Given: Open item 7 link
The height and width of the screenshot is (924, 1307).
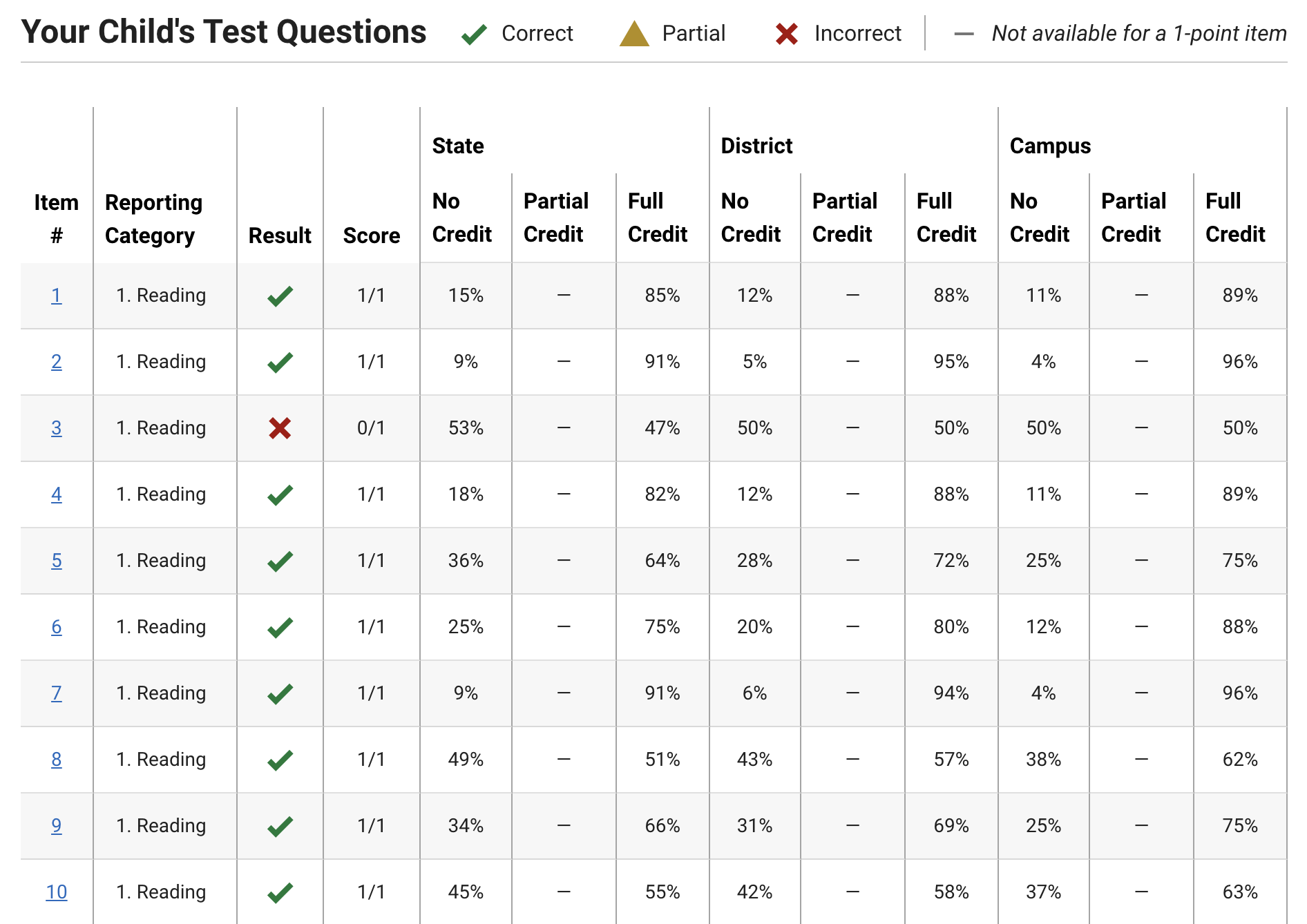Looking at the screenshot, I should click(57, 693).
